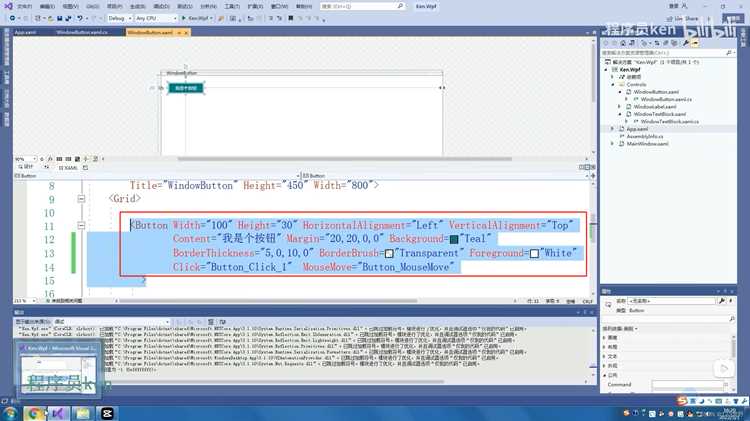
Task: Start debugging with the Ken.Wpf run button
Action: coord(195,18)
